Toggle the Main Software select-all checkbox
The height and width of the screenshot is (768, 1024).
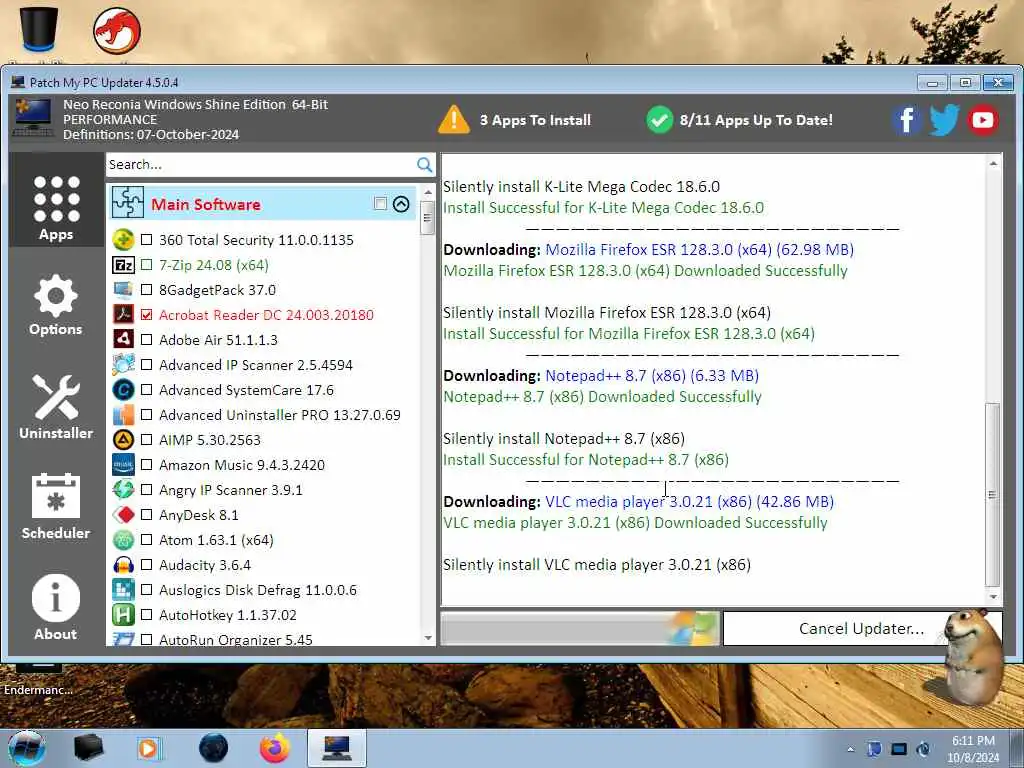pyautogui.click(x=380, y=203)
